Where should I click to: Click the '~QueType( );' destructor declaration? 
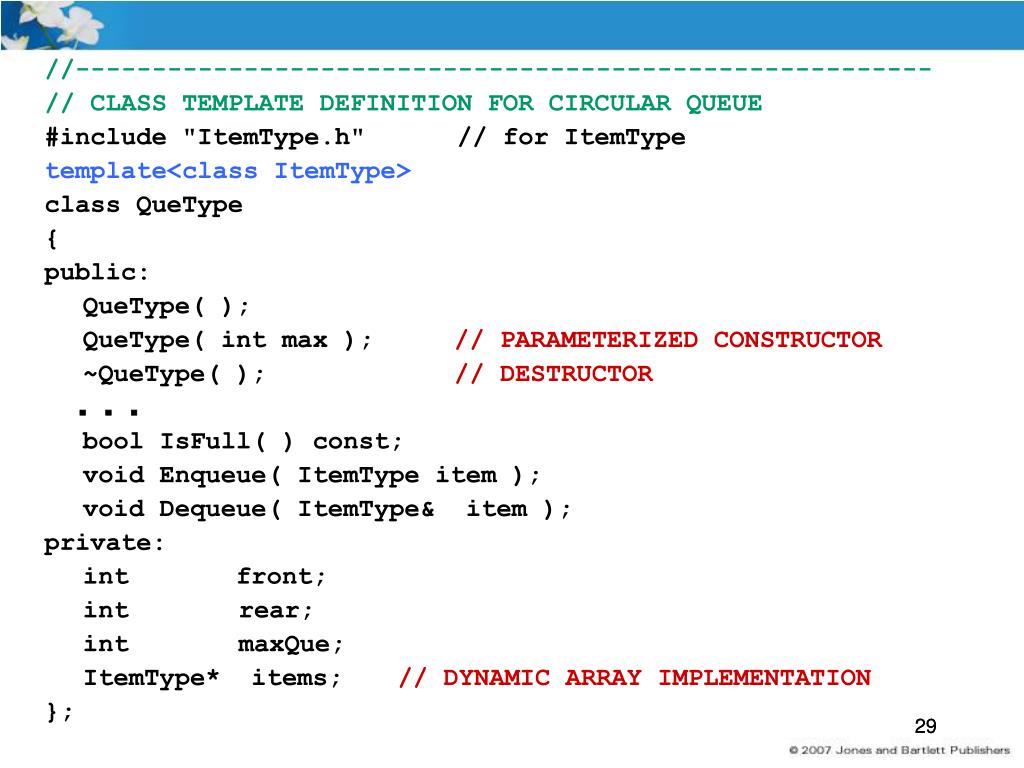[174, 374]
